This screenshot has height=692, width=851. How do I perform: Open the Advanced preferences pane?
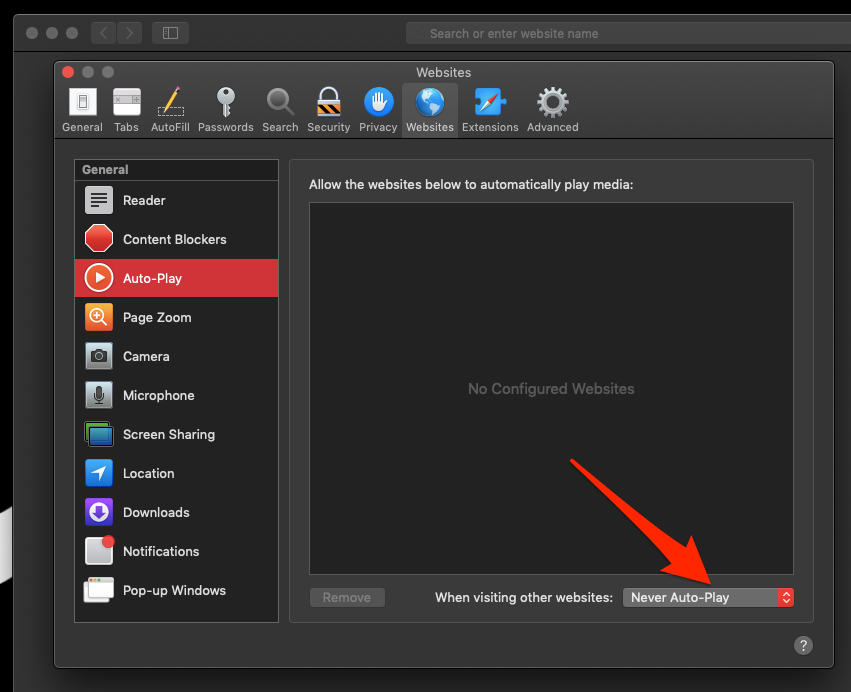[552, 110]
